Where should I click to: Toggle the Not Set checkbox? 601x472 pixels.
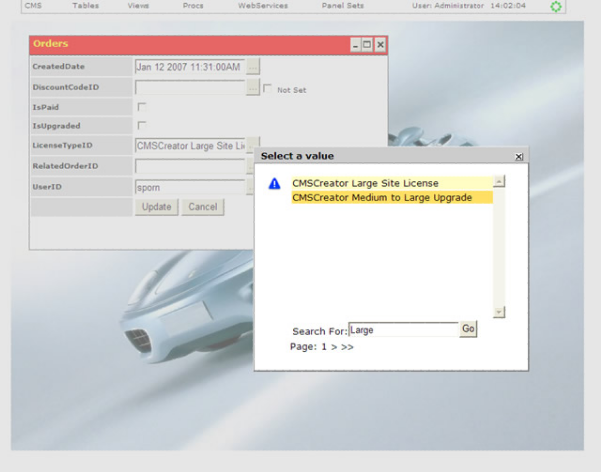click(x=267, y=89)
